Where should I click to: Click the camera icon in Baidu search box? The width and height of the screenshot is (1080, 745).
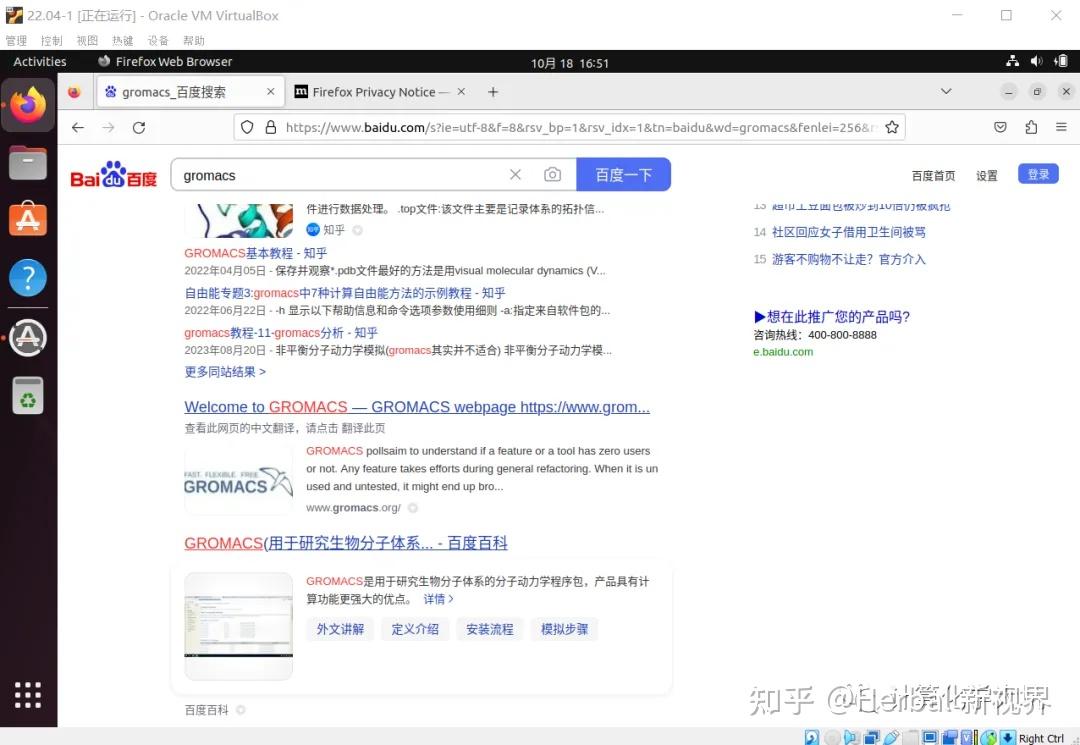tap(553, 174)
